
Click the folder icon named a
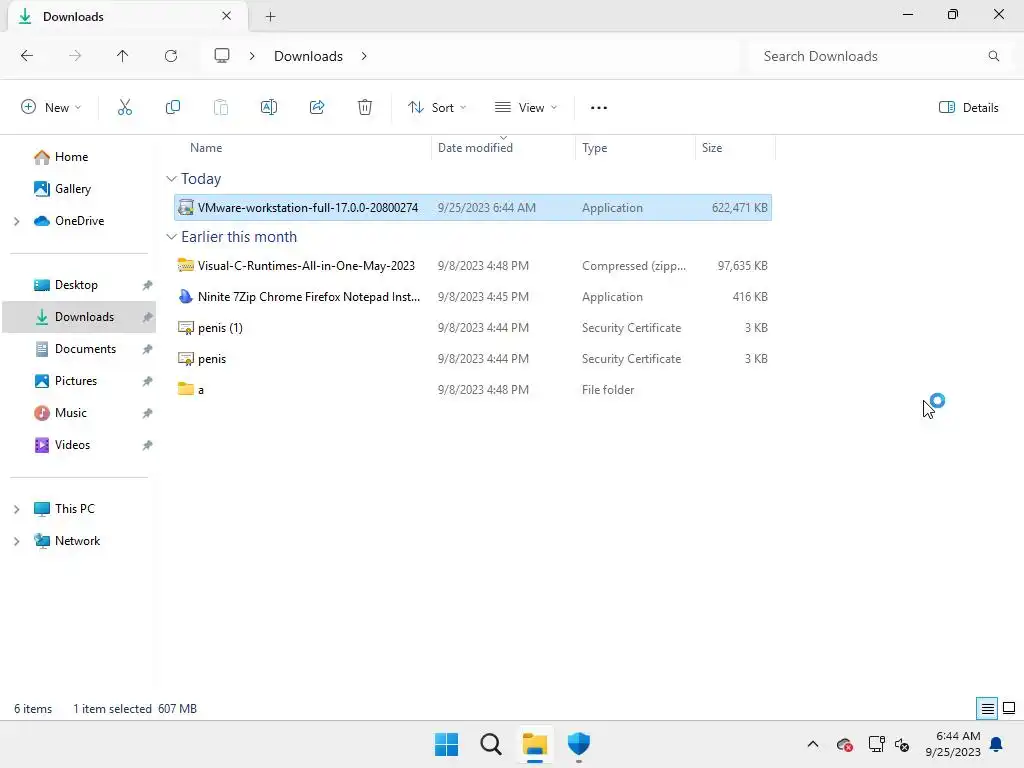point(185,389)
